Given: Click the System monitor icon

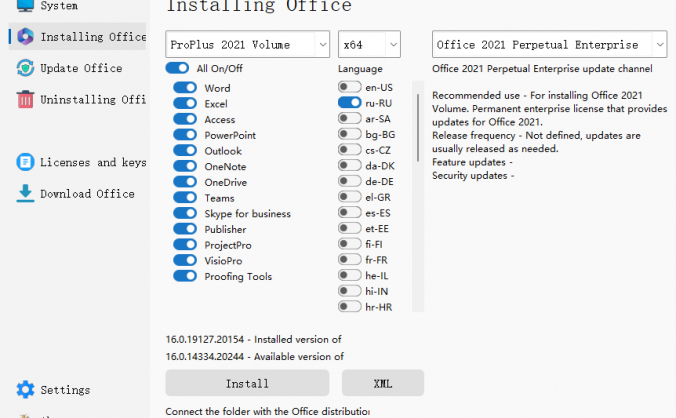Looking at the screenshot, I should coord(25,5).
